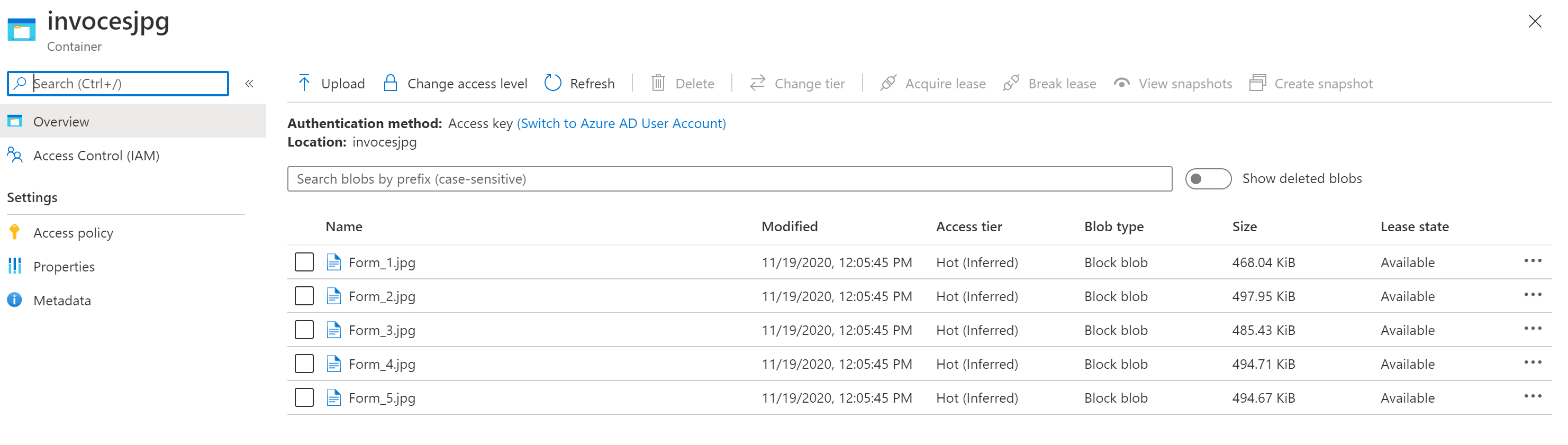Click Switch to Azure AD User Account link

click(x=621, y=123)
